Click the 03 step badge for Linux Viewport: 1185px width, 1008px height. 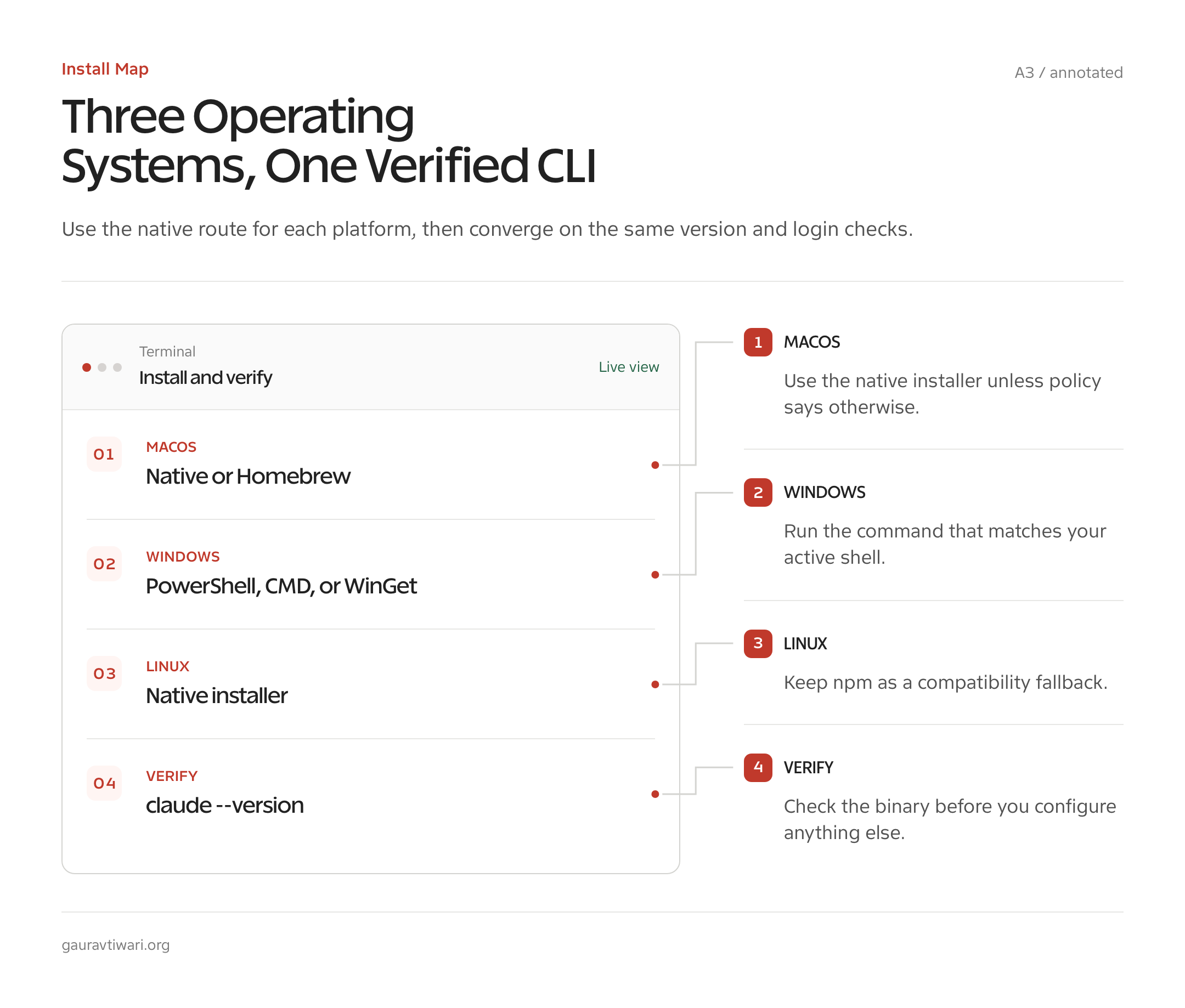(x=104, y=673)
